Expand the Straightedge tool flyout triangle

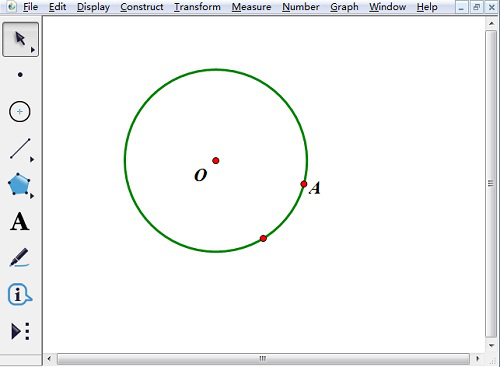(32, 160)
